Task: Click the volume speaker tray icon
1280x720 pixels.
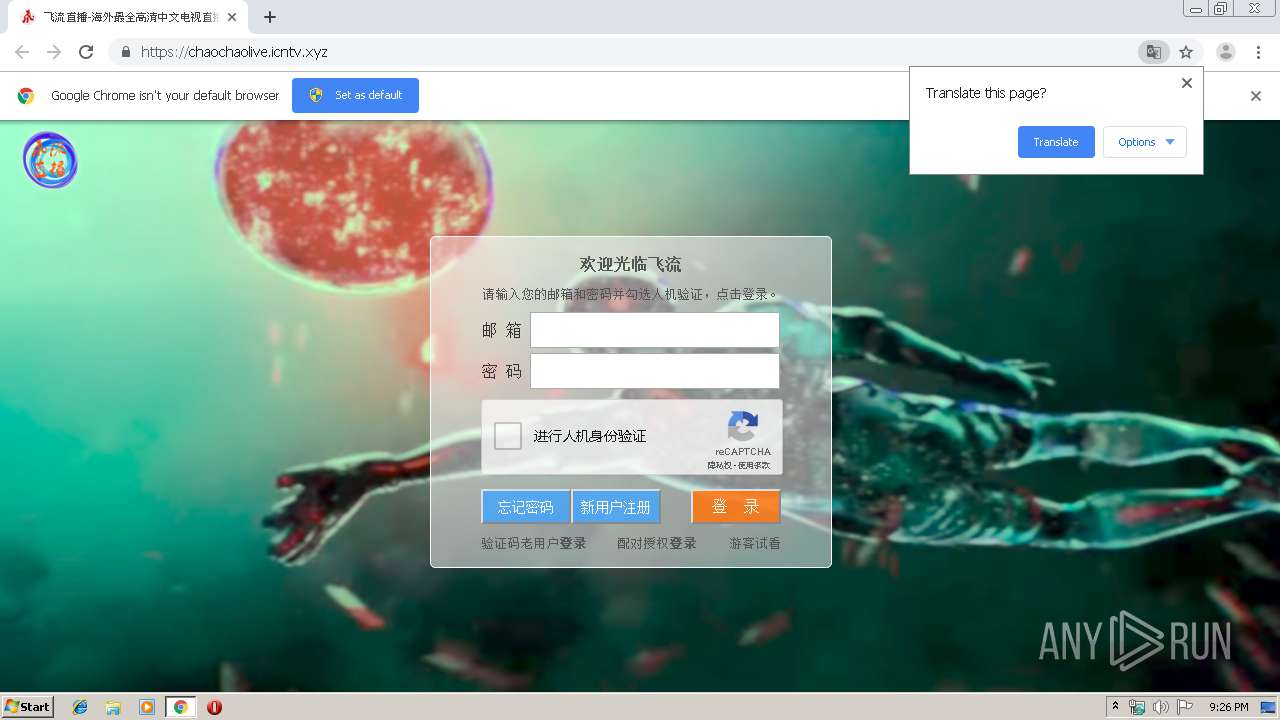Action: tap(1160, 707)
